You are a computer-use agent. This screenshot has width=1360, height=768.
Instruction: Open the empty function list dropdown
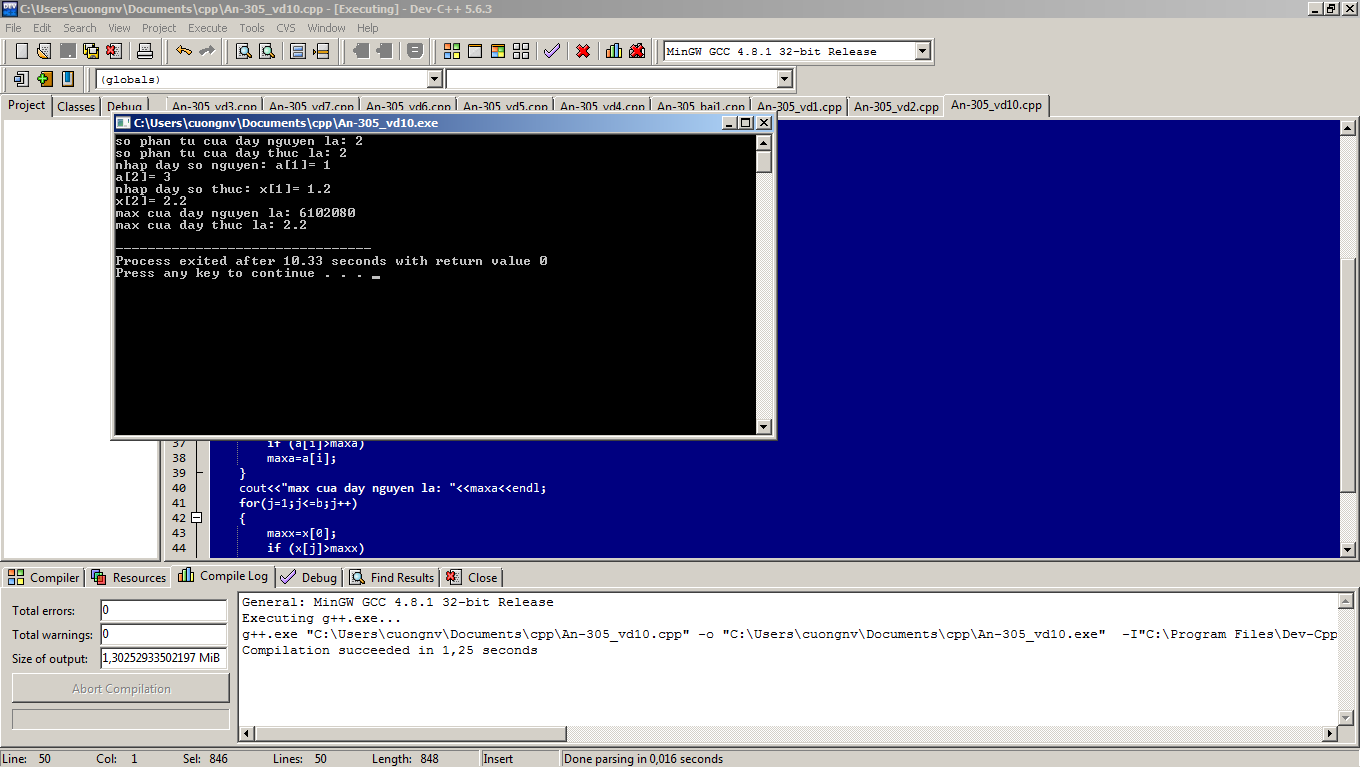[x=784, y=79]
